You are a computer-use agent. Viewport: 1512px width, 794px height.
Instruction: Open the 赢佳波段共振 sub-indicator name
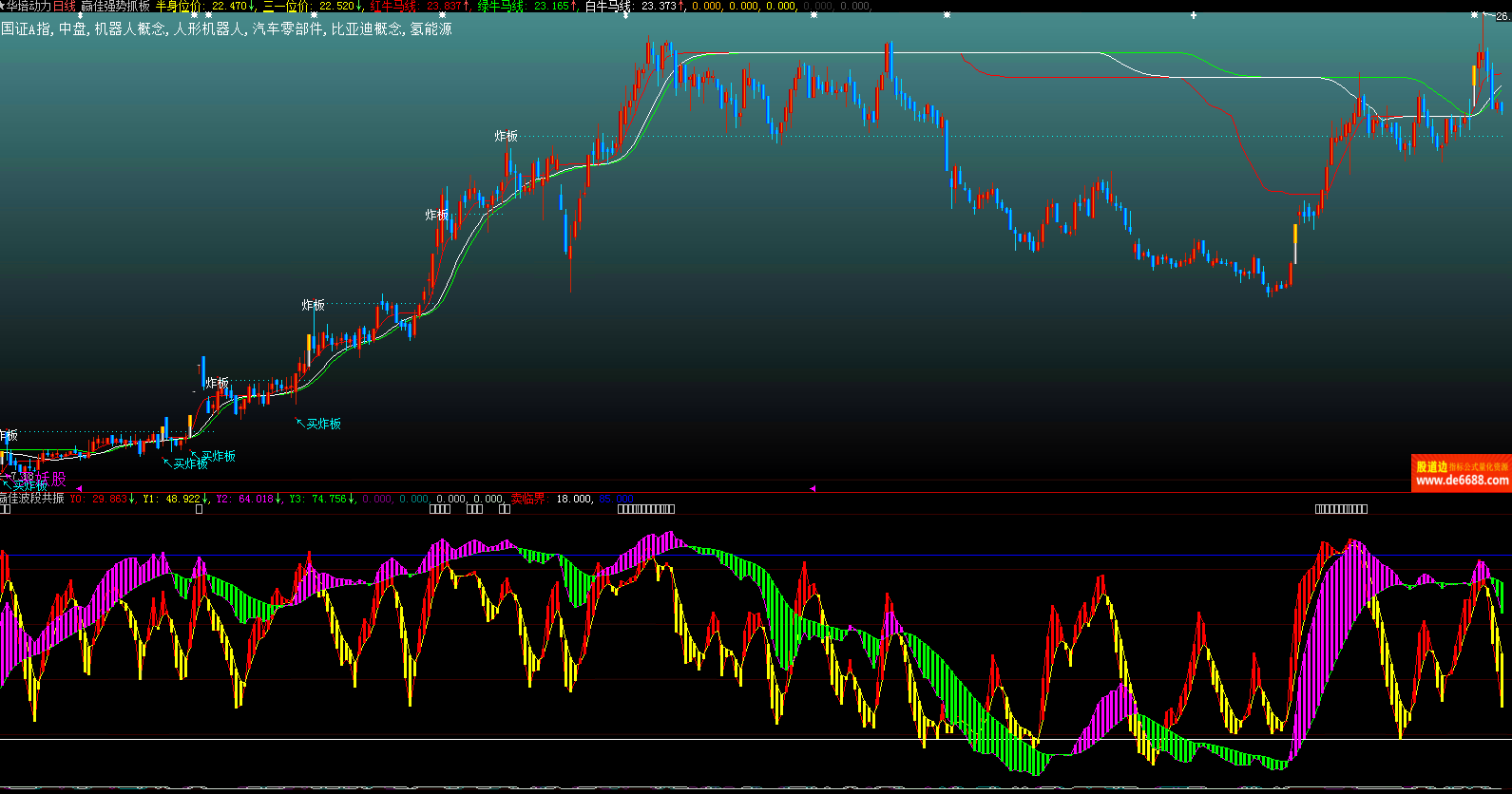(x=32, y=499)
